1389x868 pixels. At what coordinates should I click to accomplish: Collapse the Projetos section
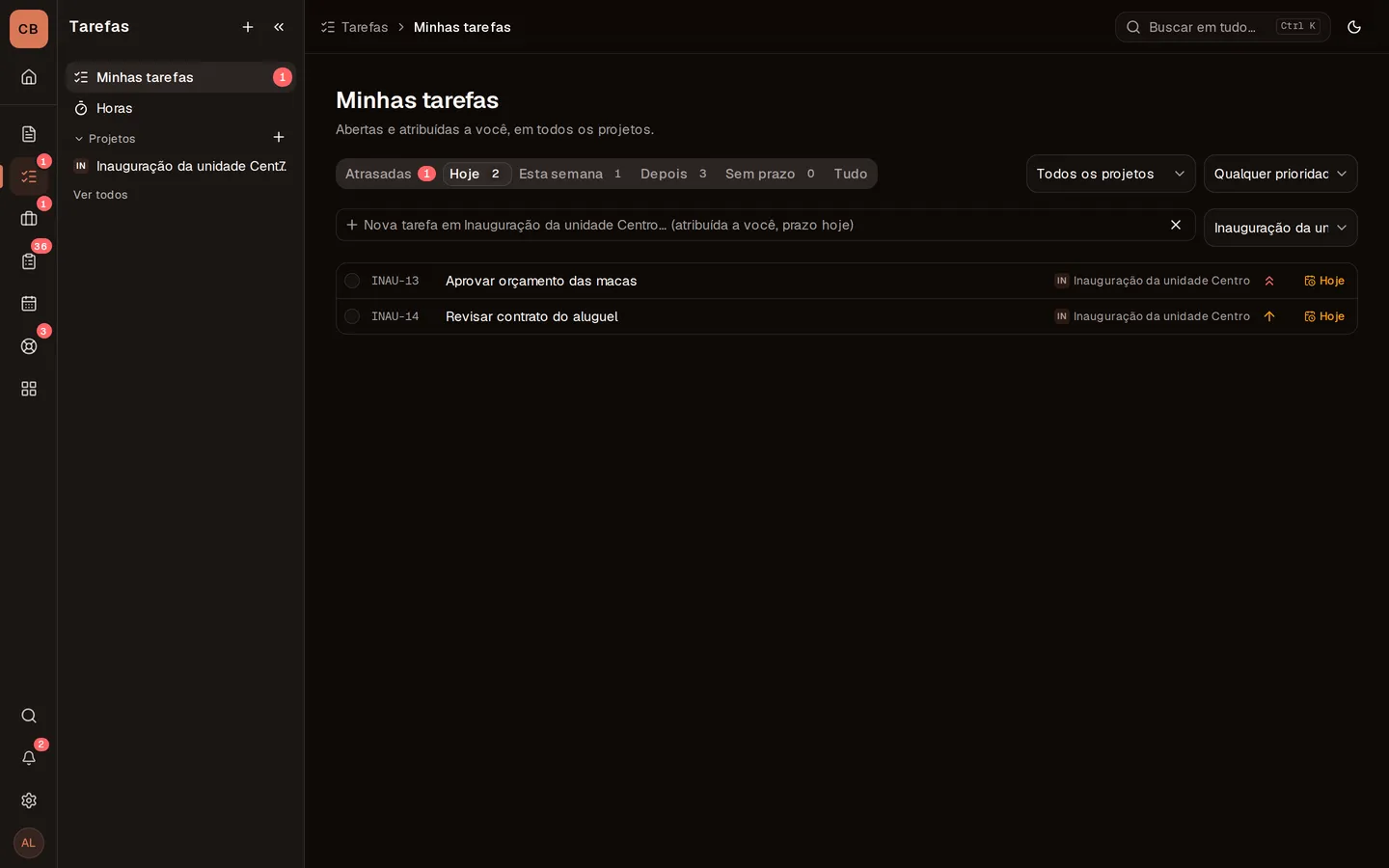(x=104, y=139)
